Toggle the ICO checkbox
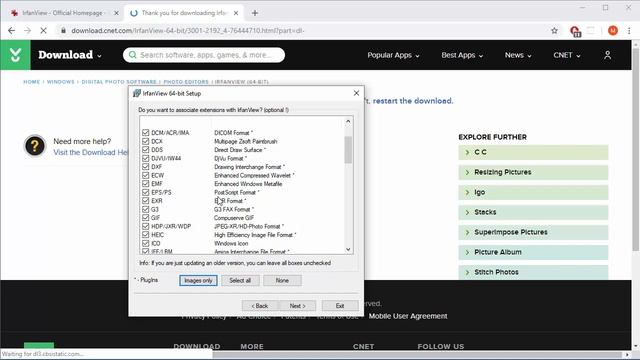The width and height of the screenshot is (640, 360). tap(146, 243)
